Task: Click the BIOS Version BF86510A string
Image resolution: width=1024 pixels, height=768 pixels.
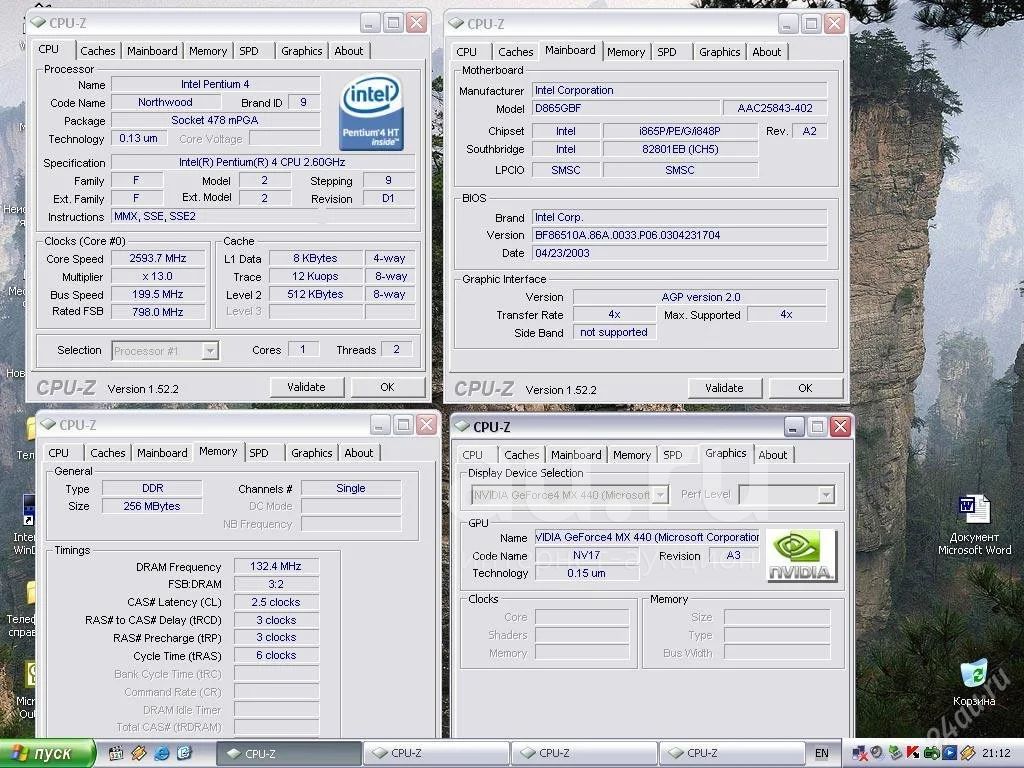Action: (679, 235)
